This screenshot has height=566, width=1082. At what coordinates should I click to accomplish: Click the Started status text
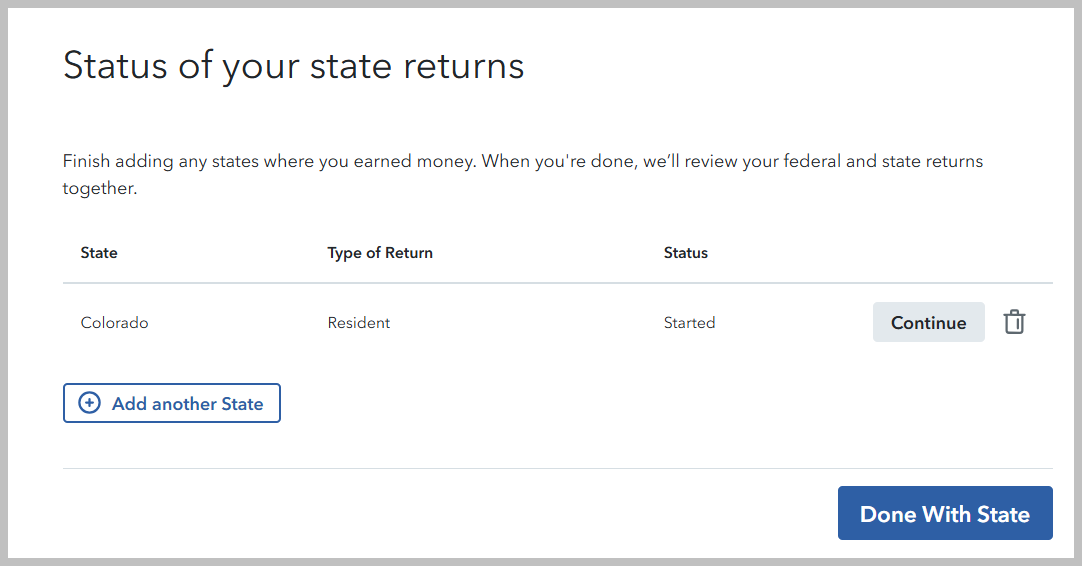click(x=689, y=323)
